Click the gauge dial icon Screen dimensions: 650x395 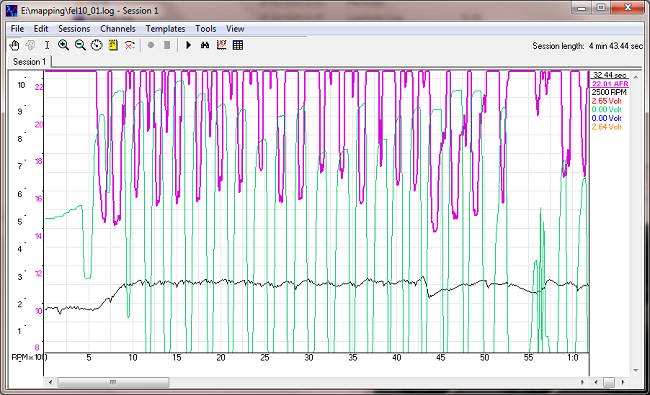tap(97, 45)
